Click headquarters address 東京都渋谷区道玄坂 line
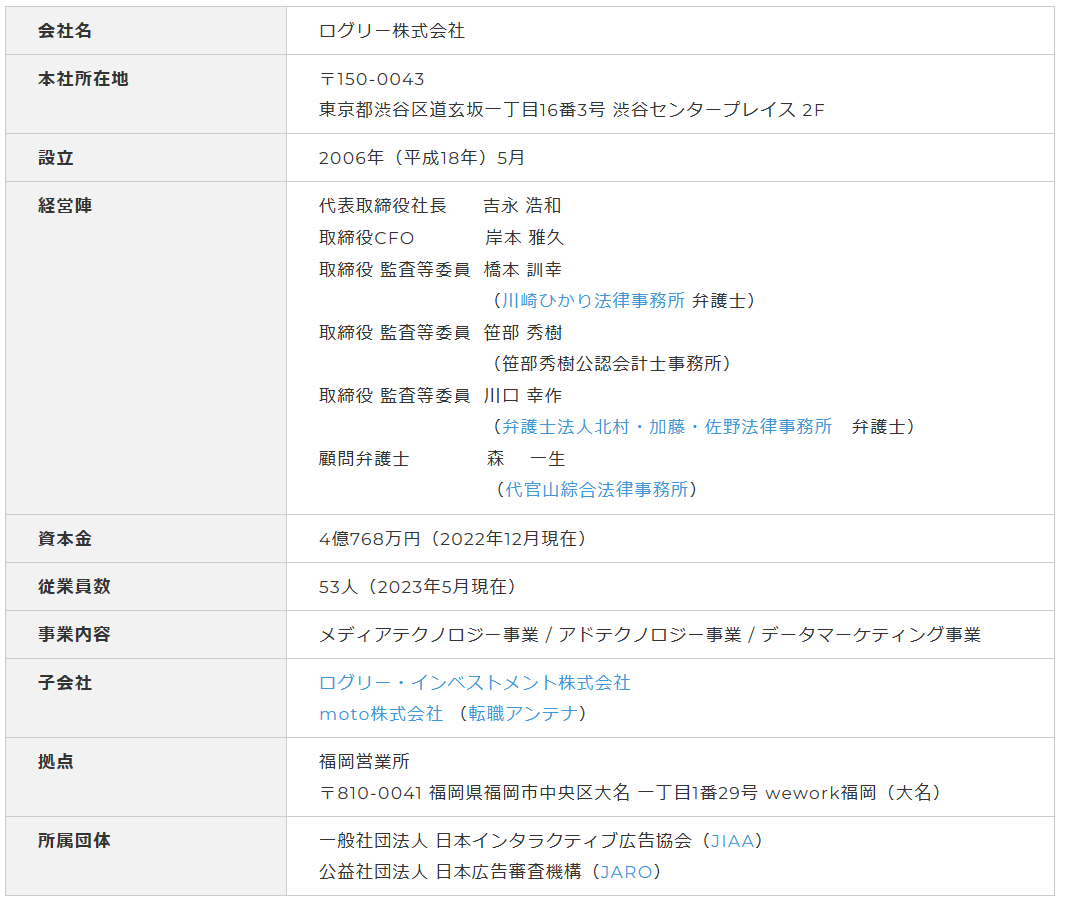Viewport: 1068px width, 902px height. coord(571,110)
